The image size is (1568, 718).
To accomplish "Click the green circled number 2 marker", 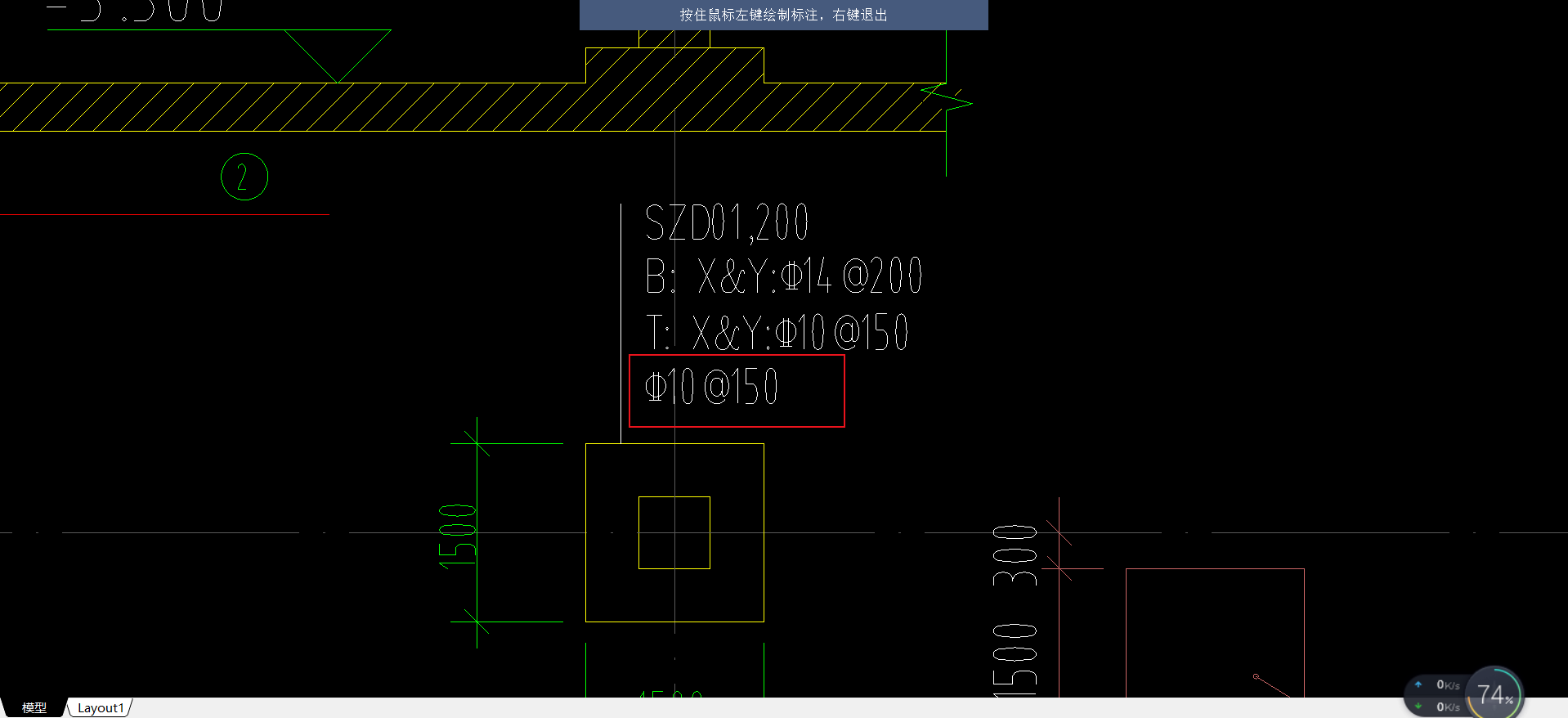I will click(x=244, y=177).
